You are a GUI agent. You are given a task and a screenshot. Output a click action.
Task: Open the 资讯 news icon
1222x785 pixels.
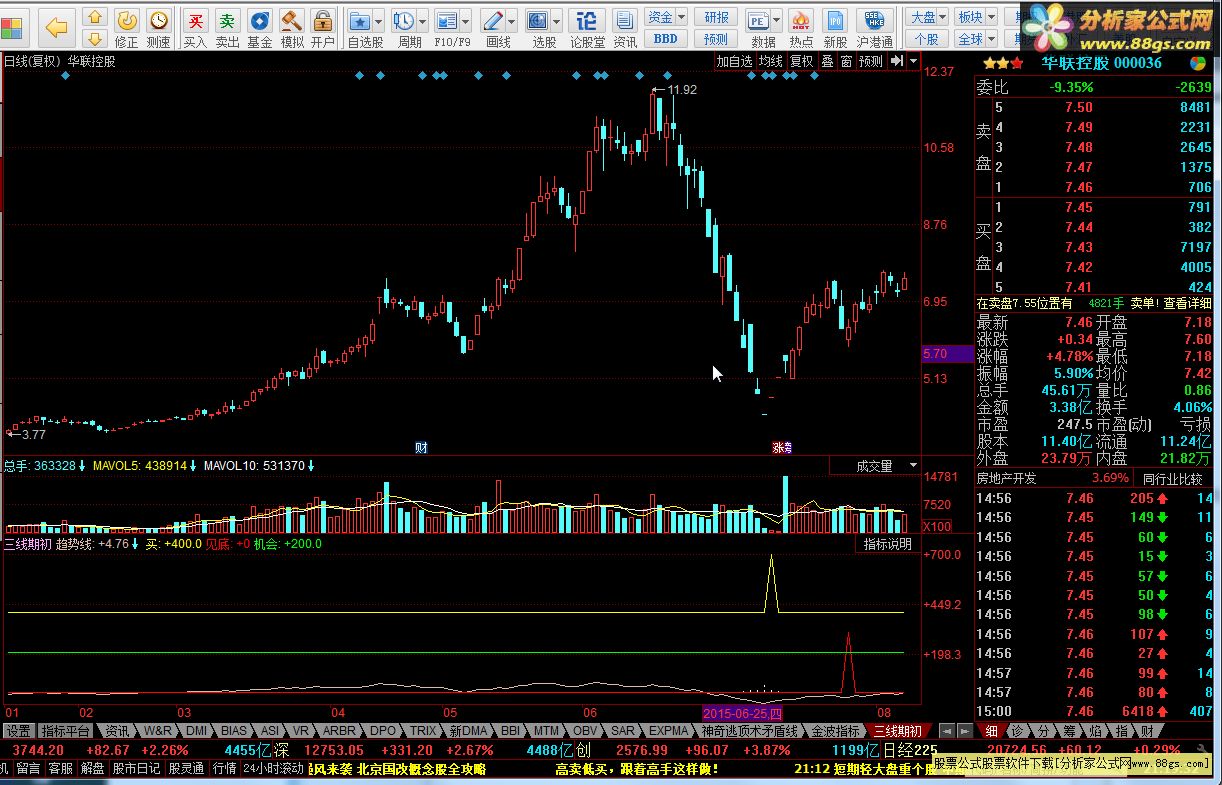coord(625,28)
